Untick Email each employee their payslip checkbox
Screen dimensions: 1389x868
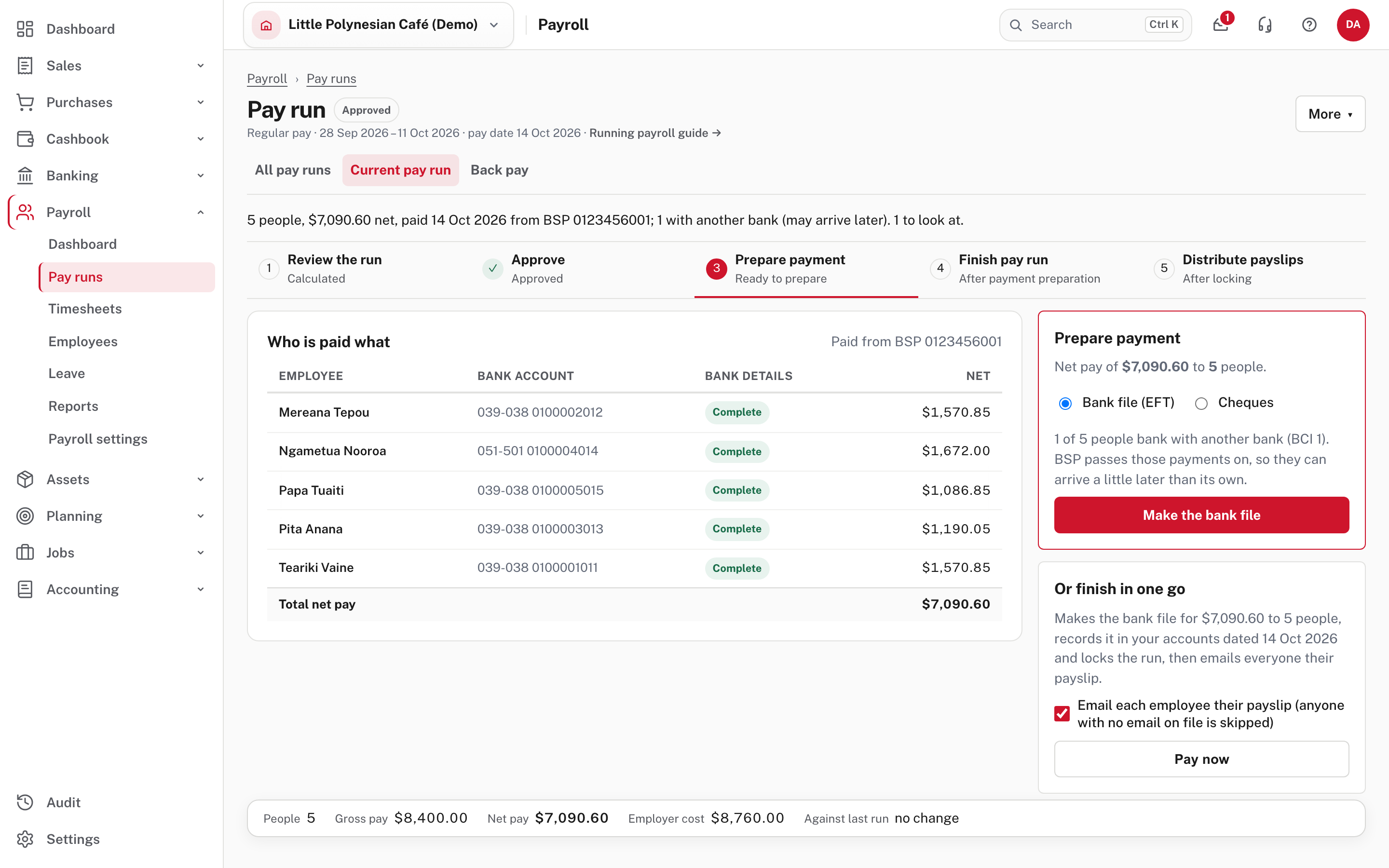point(1062,714)
